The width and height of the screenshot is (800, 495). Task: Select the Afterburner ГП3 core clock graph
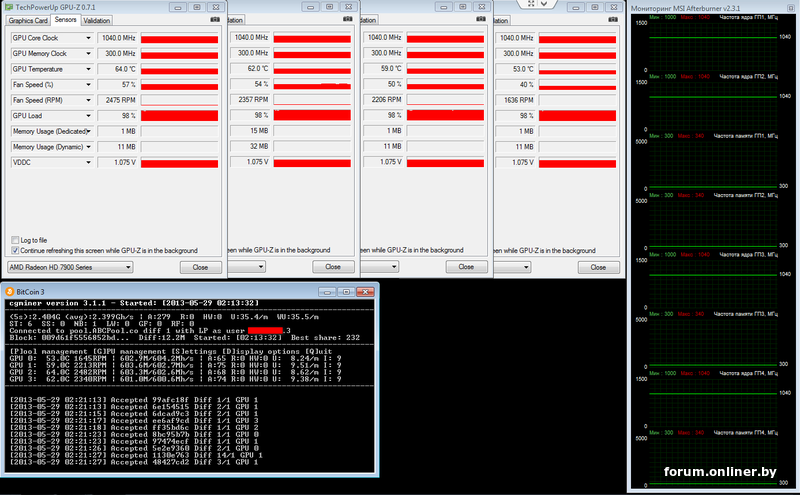(x=712, y=283)
